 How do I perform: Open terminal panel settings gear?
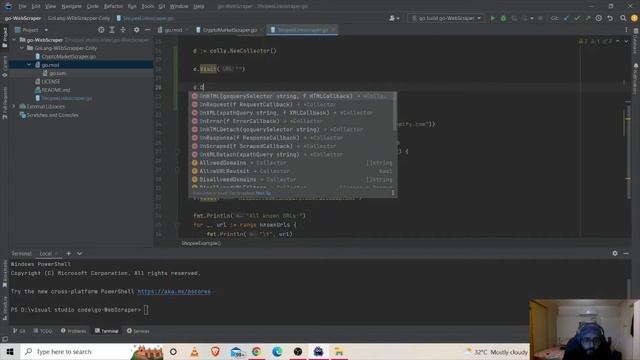pyautogui.click(x=615, y=253)
